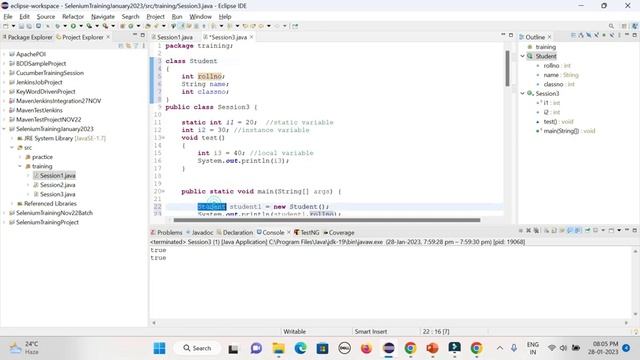Select the Java perspective icon

click(x=635, y=26)
